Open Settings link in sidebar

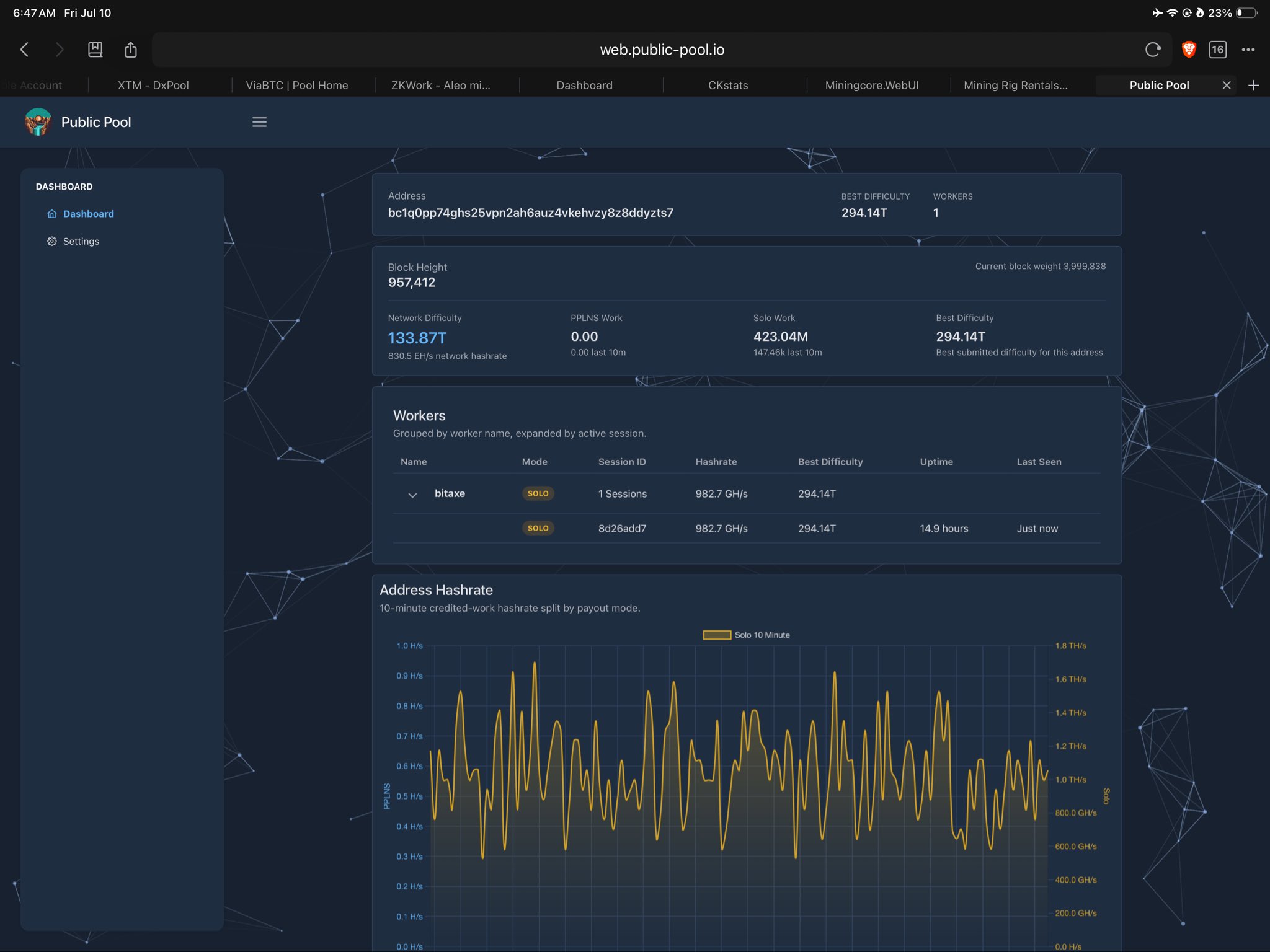pos(81,241)
